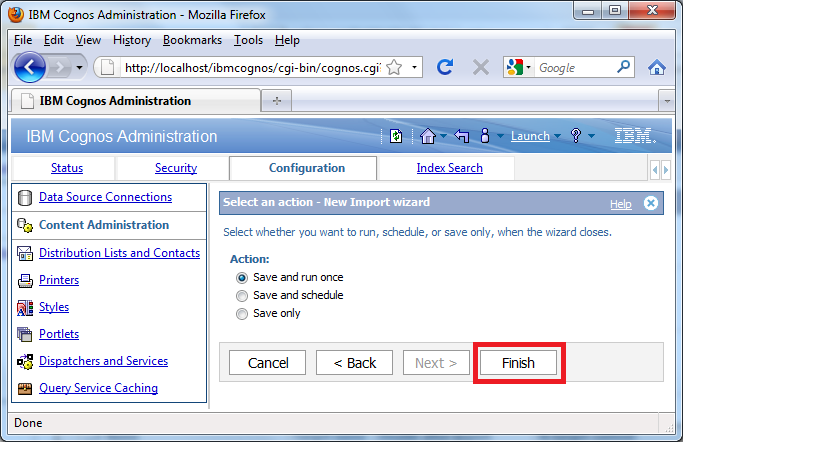The image size is (819, 460).
Task: Click the Distribution Lists icon
Action: (25, 253)
